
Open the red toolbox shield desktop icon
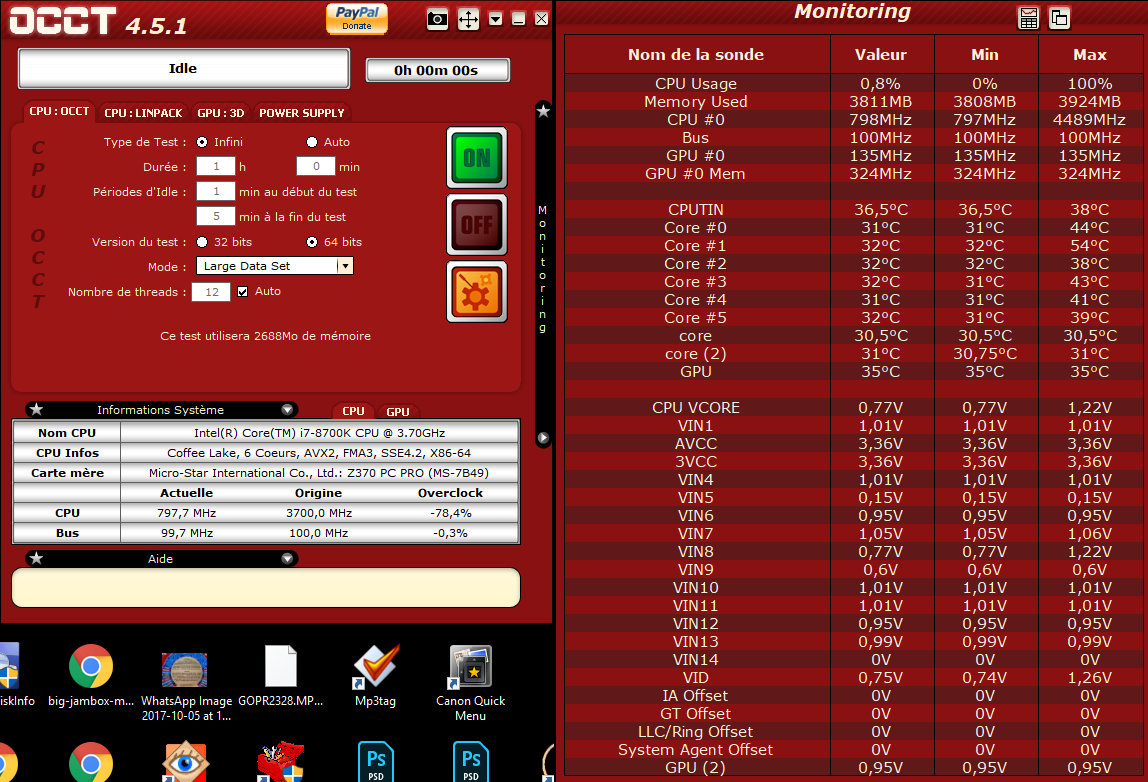click(280, 762)
